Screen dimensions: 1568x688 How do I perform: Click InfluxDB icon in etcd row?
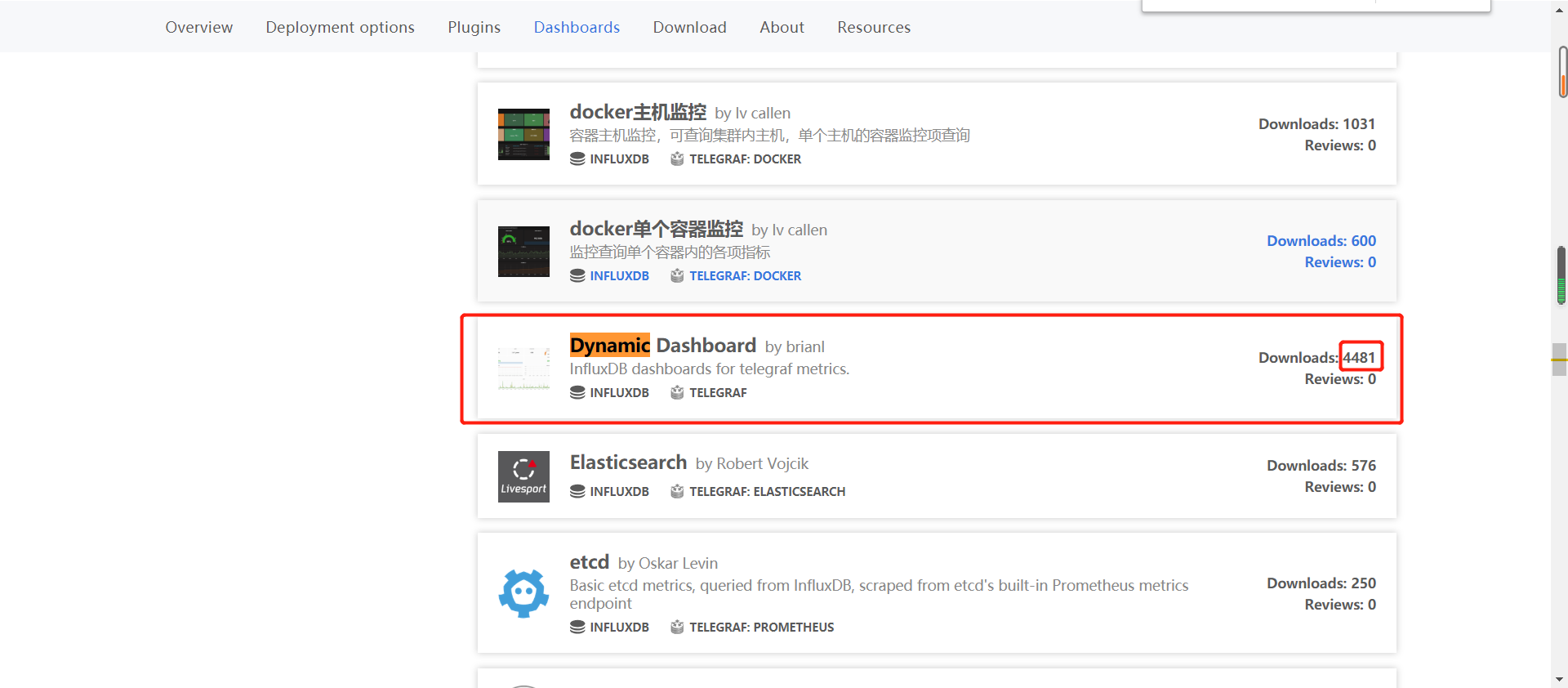coord(577,627)
